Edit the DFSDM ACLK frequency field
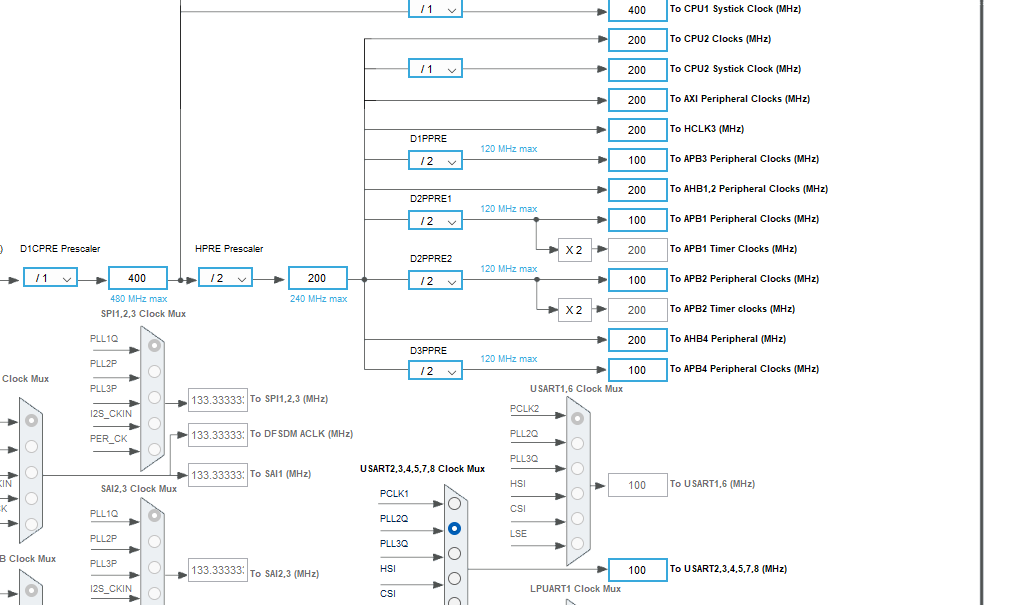This screenshot has height=605, width=1020. (x=217, y=434)
